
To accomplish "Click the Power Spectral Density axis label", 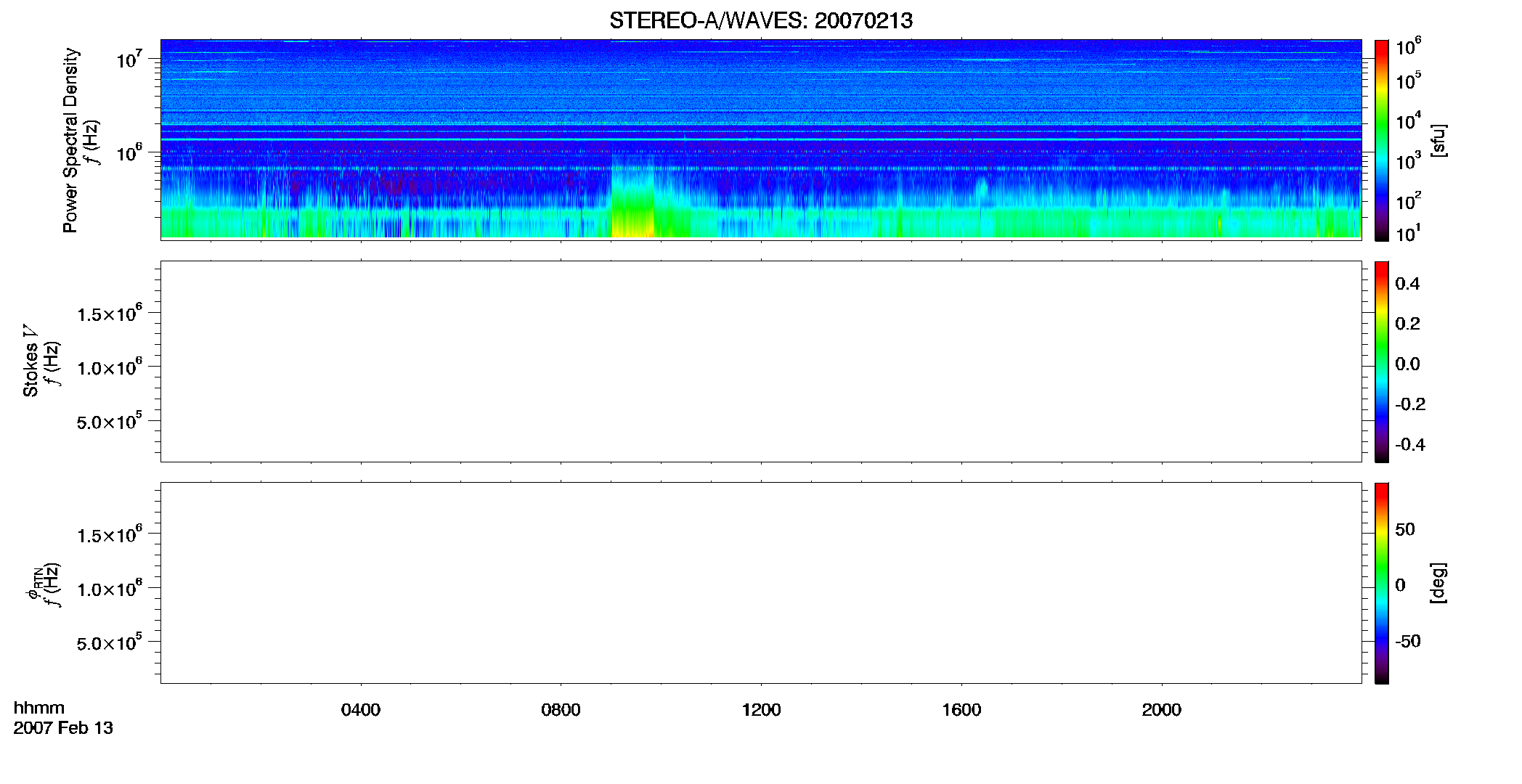I will pyautogui.click(x=70, y=140).
